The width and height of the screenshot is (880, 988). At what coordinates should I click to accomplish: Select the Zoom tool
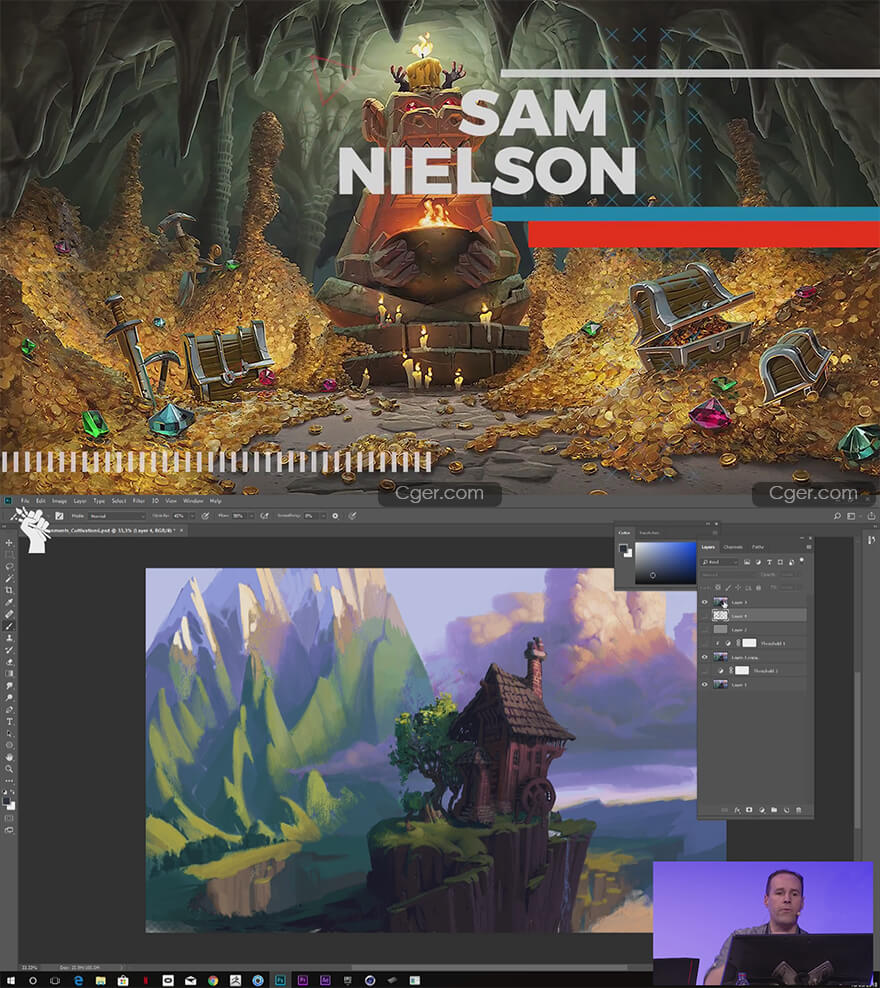tap(9, 769)
